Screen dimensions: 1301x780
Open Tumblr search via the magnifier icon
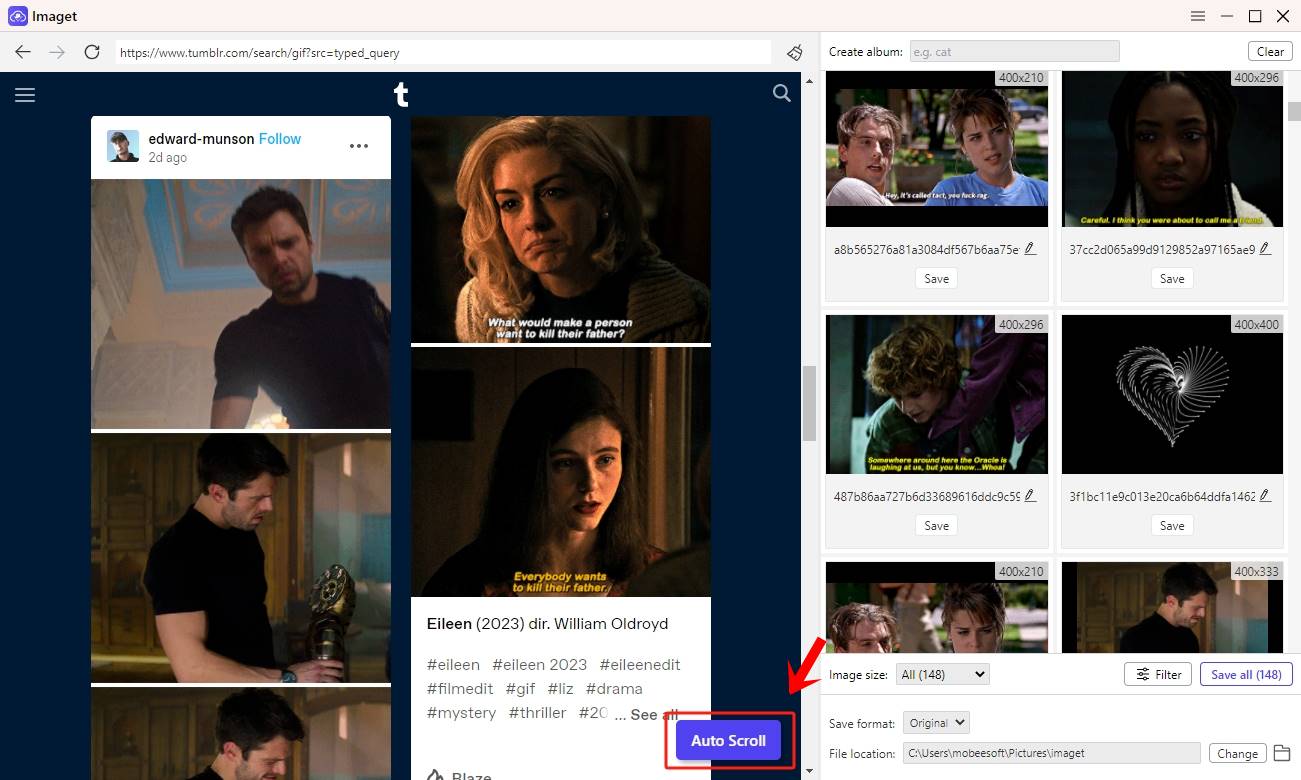(x=781, y=93)
